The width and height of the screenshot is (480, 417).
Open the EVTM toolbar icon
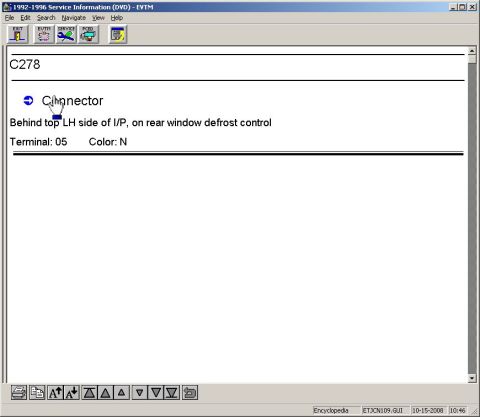click(44, 34)
